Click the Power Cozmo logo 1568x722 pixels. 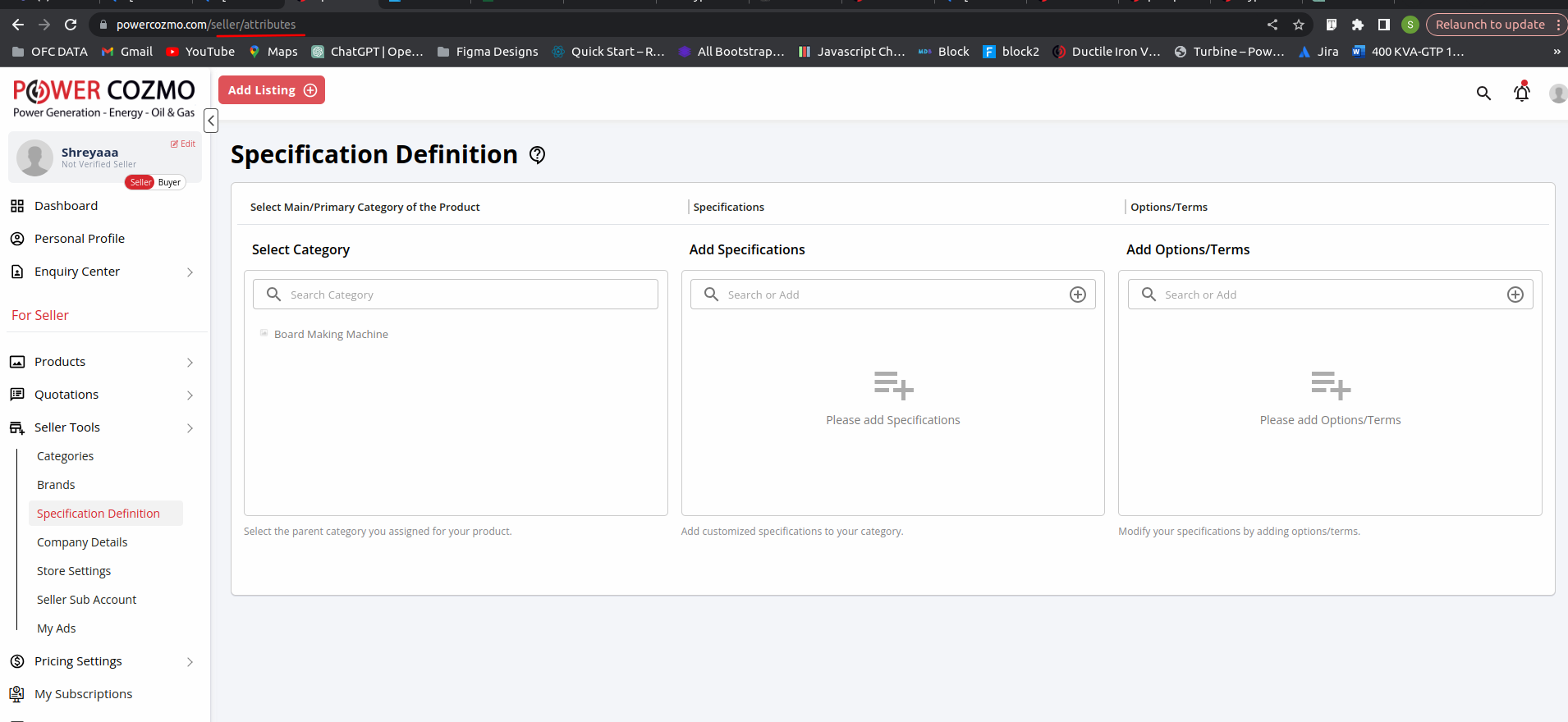click(104, 98)
